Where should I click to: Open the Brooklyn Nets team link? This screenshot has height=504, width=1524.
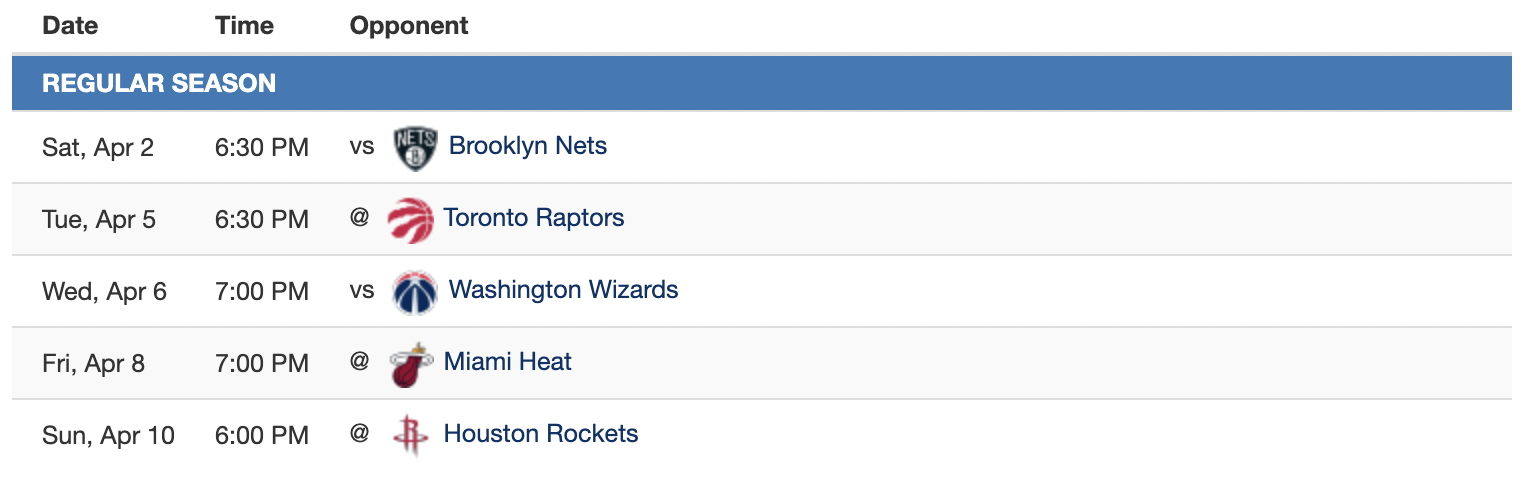pos(528,146)
